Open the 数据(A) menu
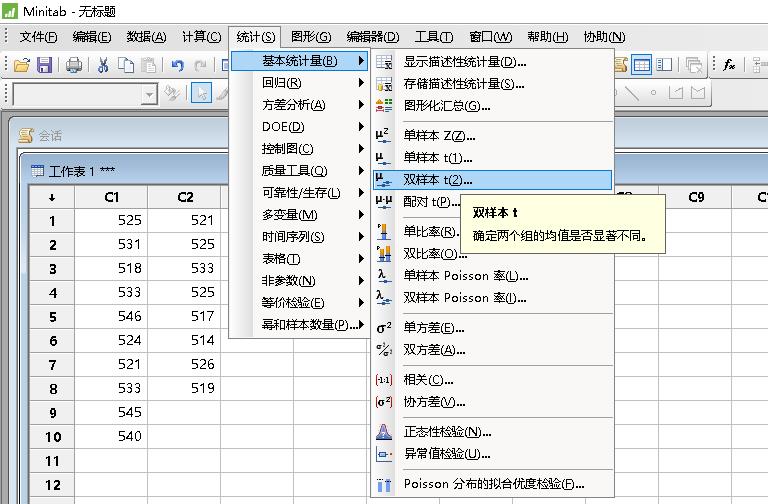The width and height of the screenshot is (768, 504). click(146, 37)
